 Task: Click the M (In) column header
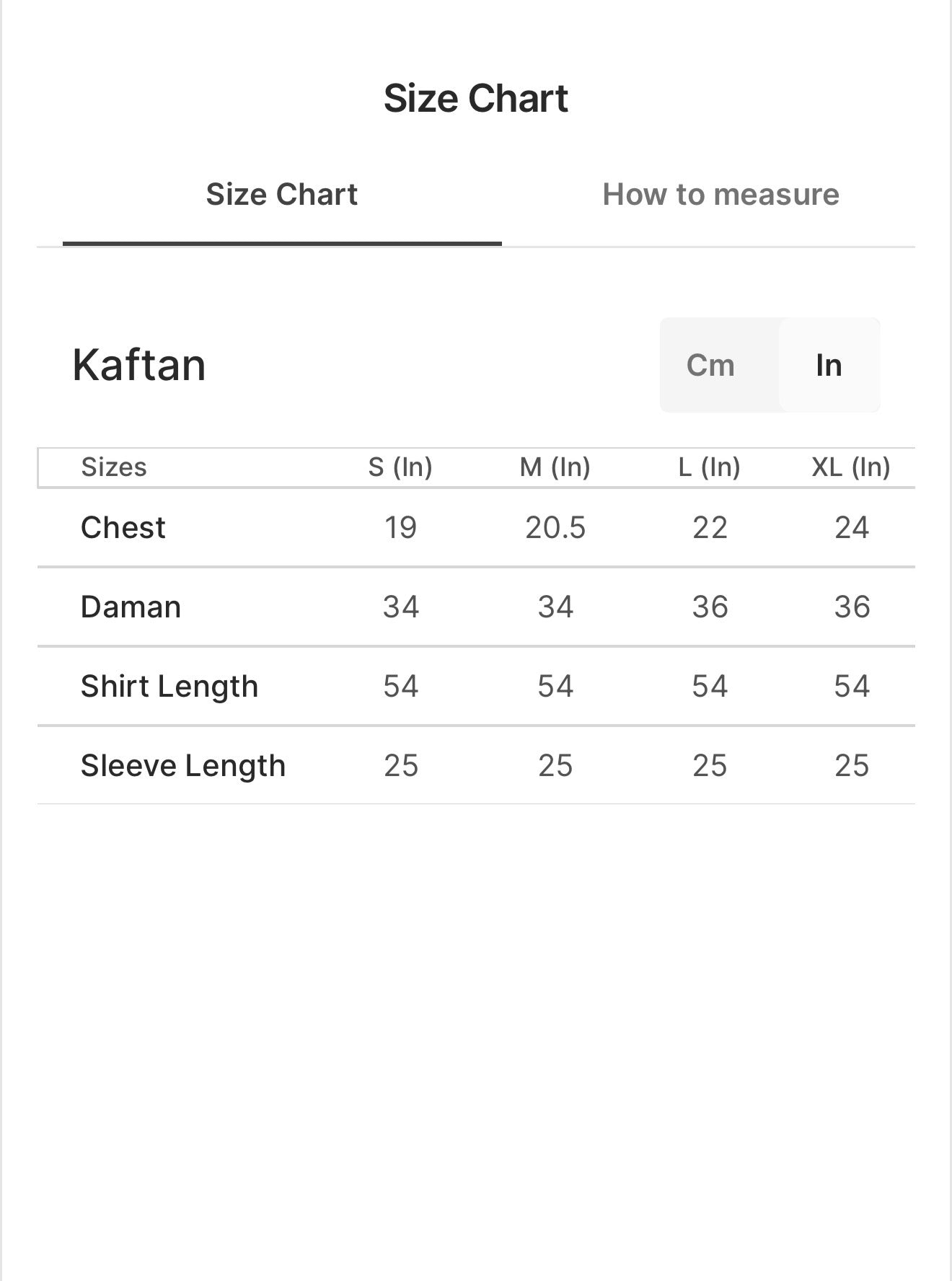pos(555,467)
